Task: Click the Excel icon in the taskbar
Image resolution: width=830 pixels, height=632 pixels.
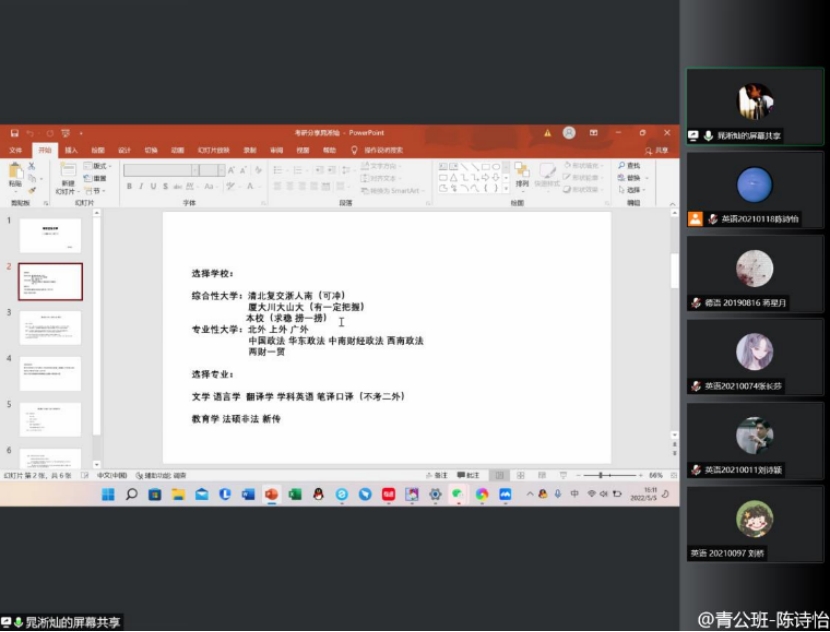Action: 295,494
